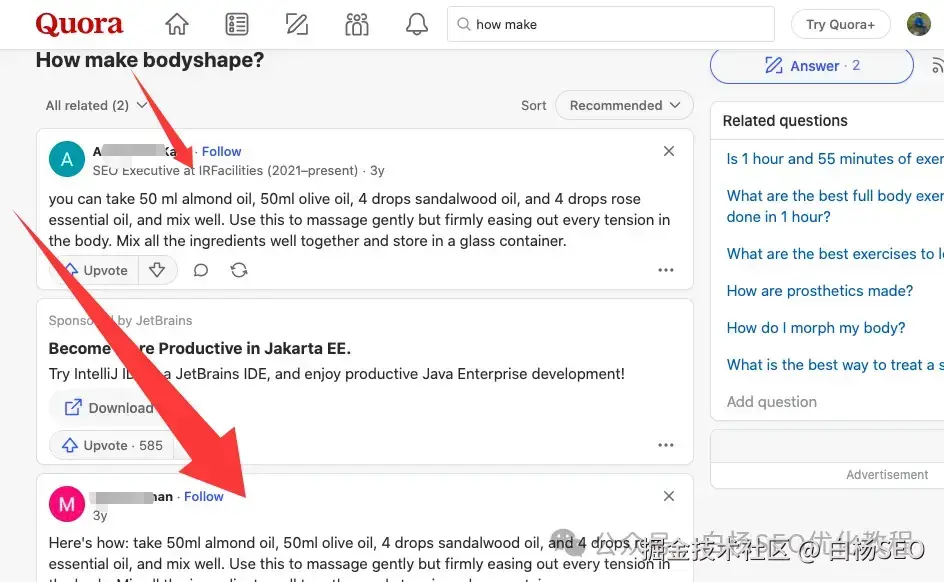The height and width of the screenshot is (582, 944).
Task: Click the 'SEO Executive at IRFacilities' credential text
Action: 225,170
